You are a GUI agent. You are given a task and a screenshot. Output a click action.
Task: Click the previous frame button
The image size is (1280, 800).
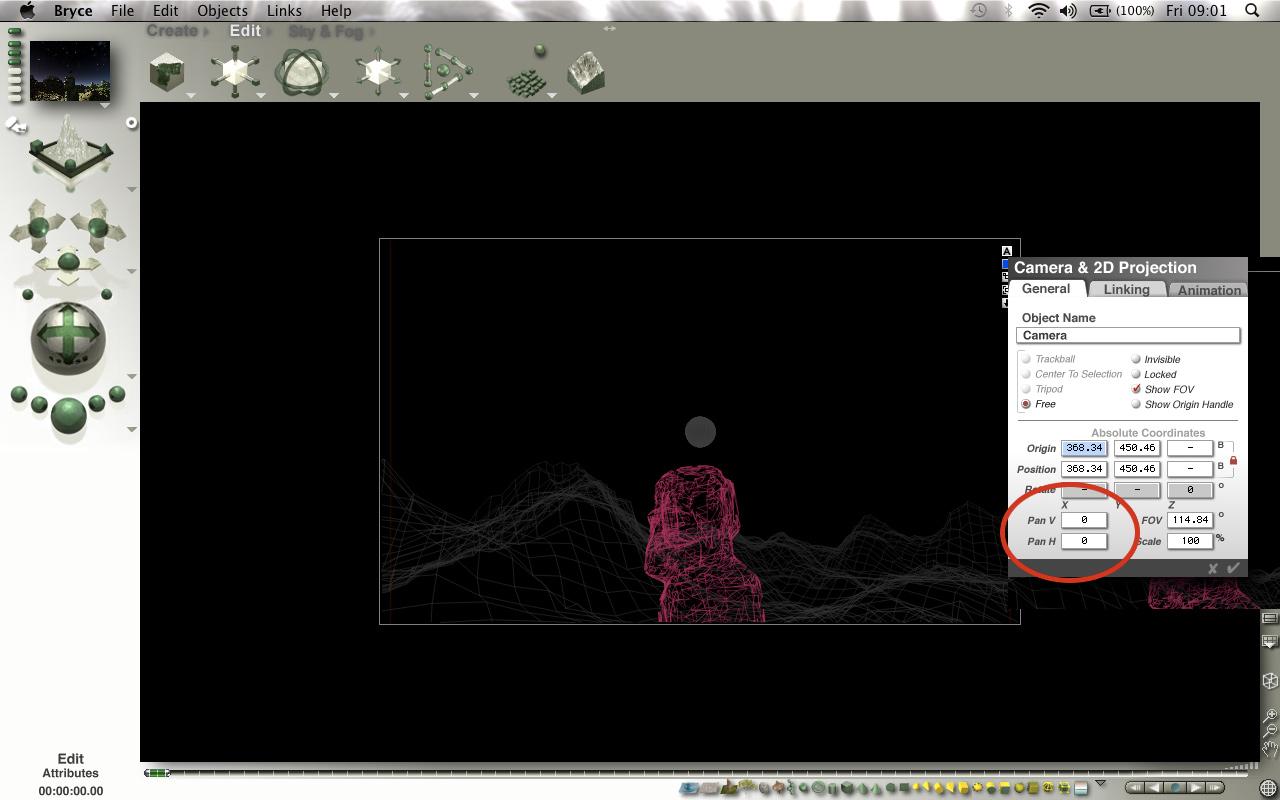[x=1155, y=788]
